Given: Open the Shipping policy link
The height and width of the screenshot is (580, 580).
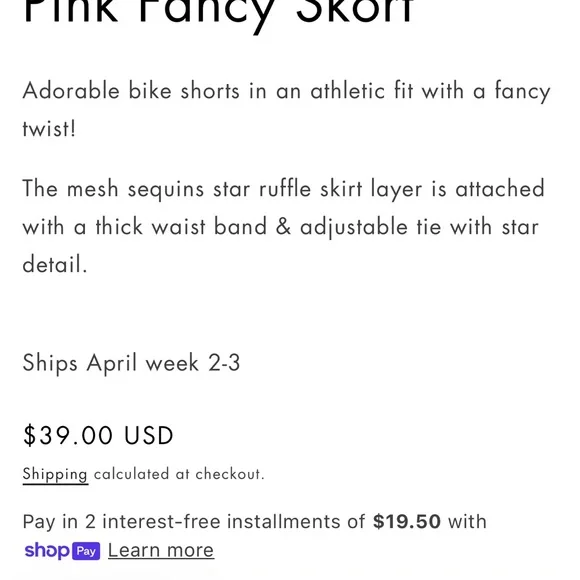Looking at the screenshot, I should tap(55, 474).
